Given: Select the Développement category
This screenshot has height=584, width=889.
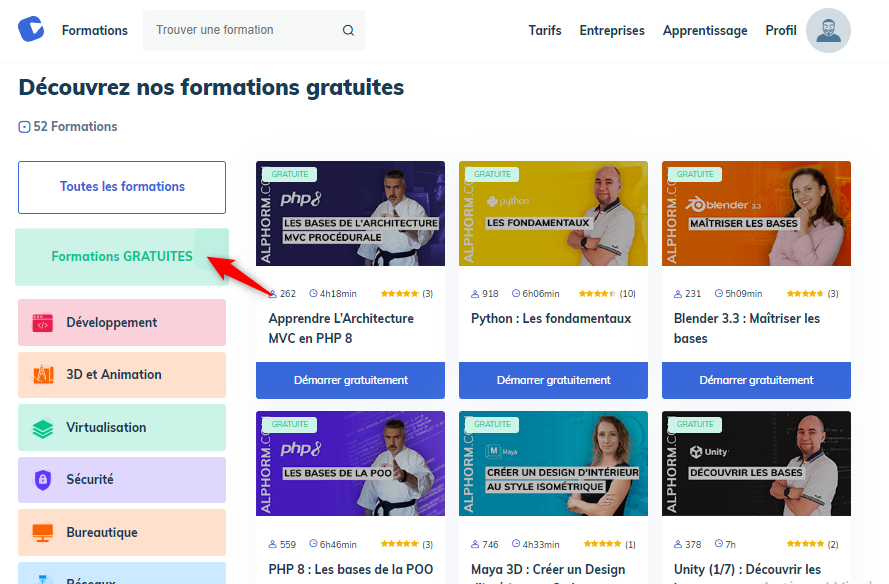Looking at the screenshot, I should [122, 323].
